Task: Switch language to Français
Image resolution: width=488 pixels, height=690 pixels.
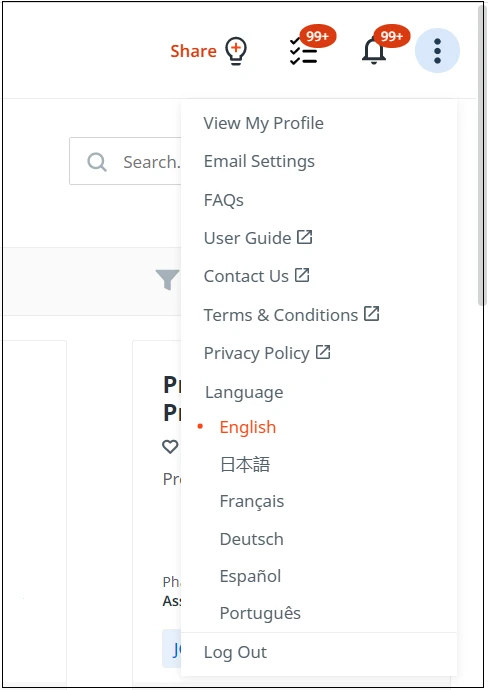Action: point(252,501)
